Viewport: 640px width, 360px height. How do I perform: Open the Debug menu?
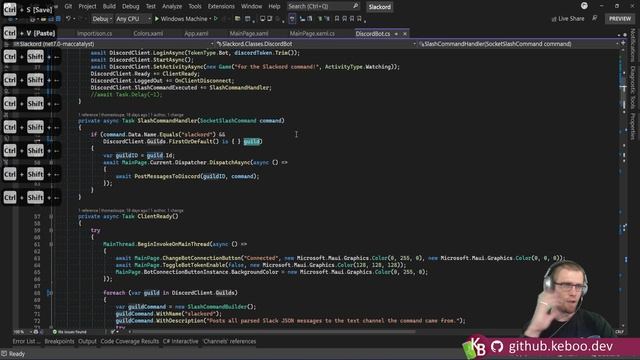131,7
